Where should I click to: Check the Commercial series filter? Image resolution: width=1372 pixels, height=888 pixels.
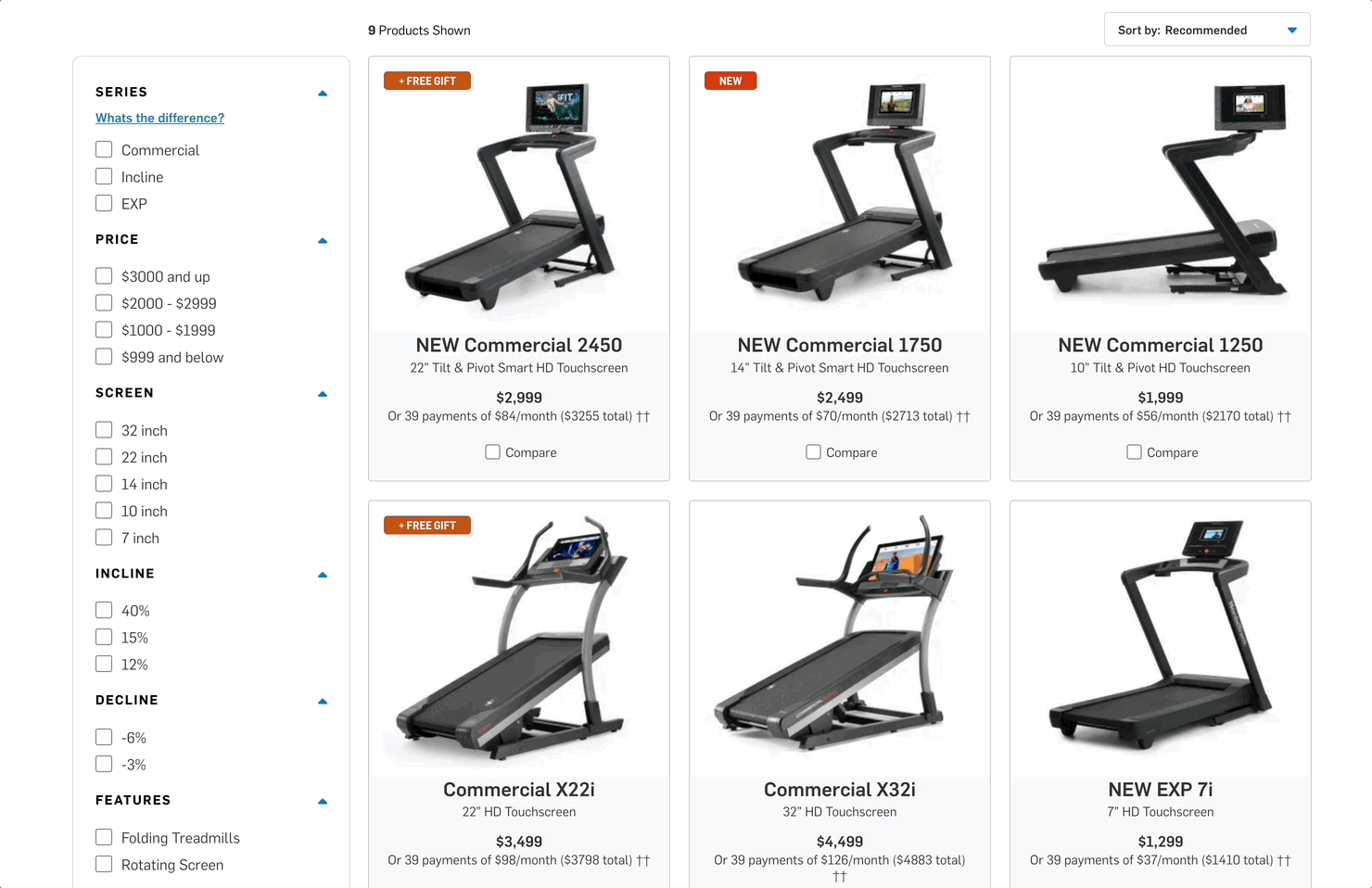tap(104, 149)
